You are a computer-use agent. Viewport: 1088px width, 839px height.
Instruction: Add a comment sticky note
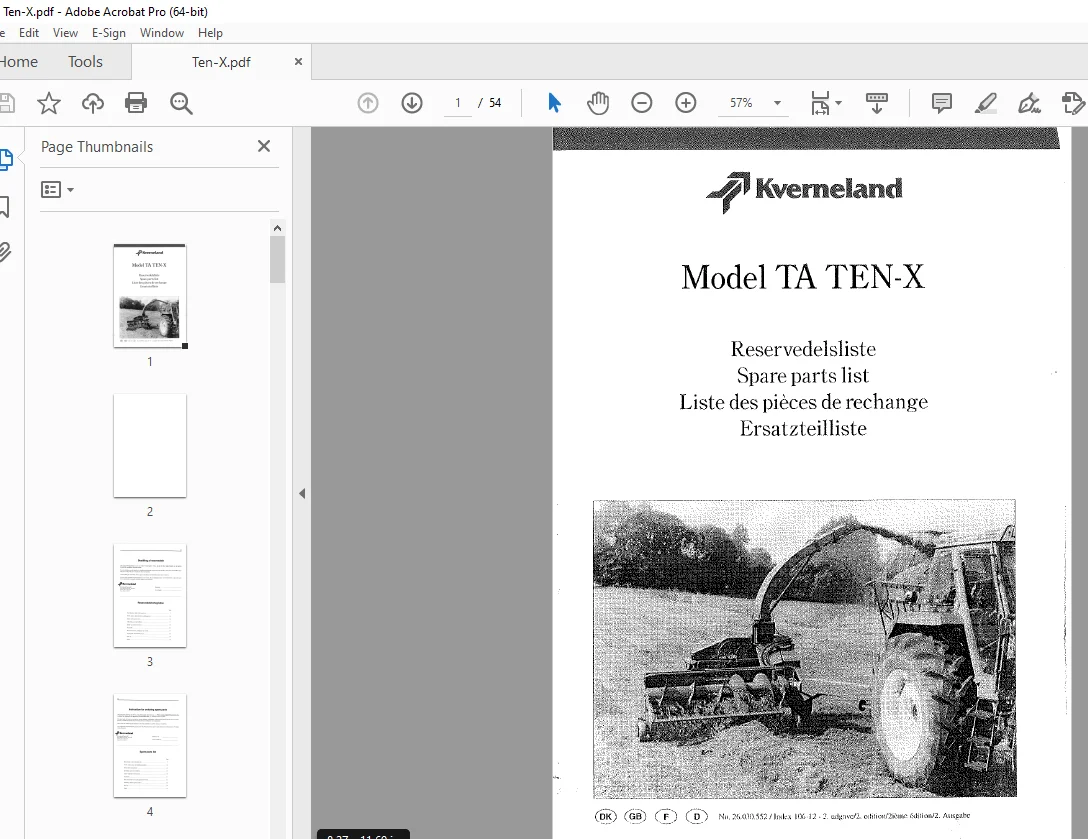pos(942,103)
